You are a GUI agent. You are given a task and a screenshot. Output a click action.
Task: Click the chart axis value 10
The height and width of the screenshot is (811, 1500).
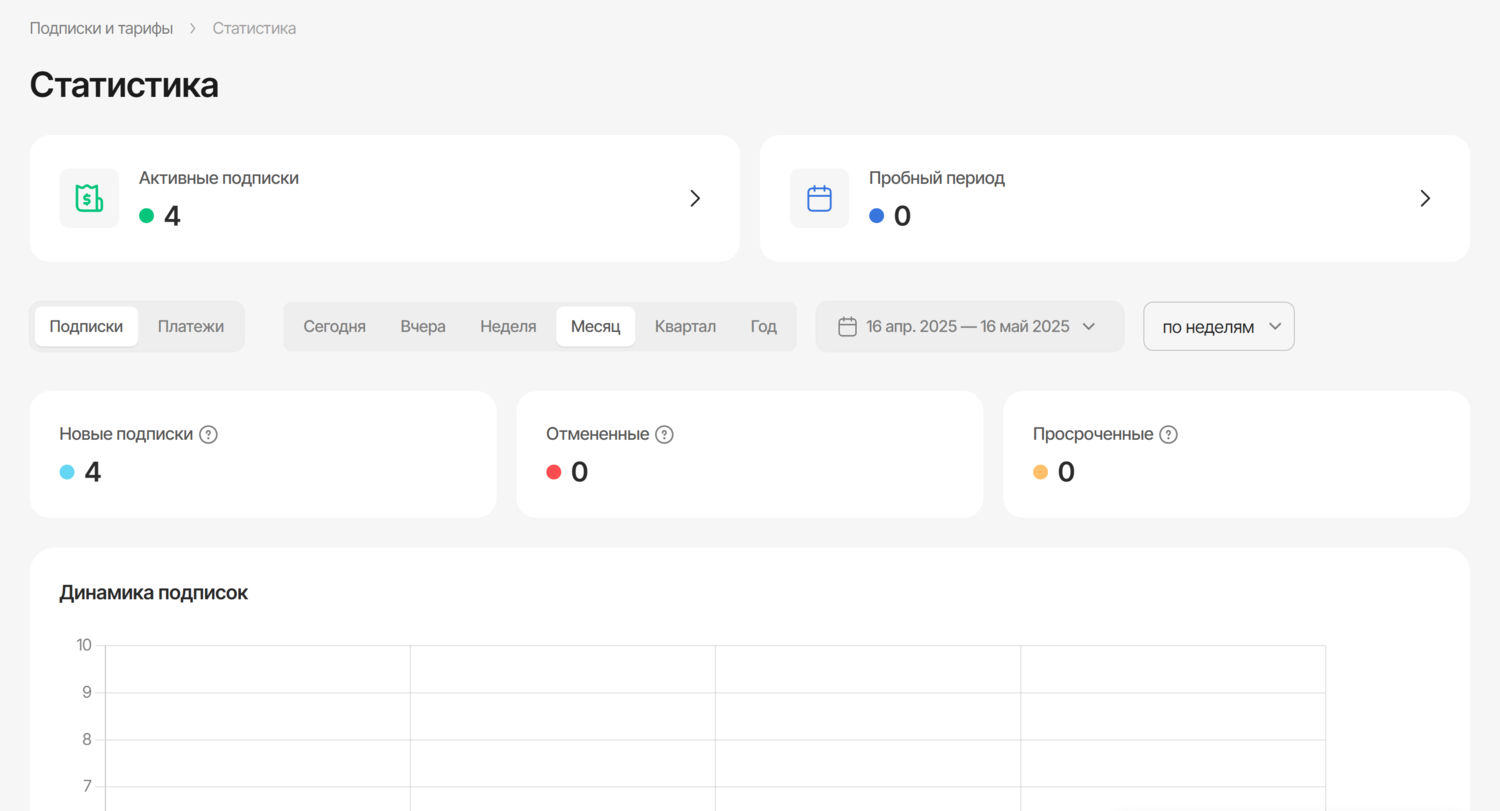coord(84,645)
